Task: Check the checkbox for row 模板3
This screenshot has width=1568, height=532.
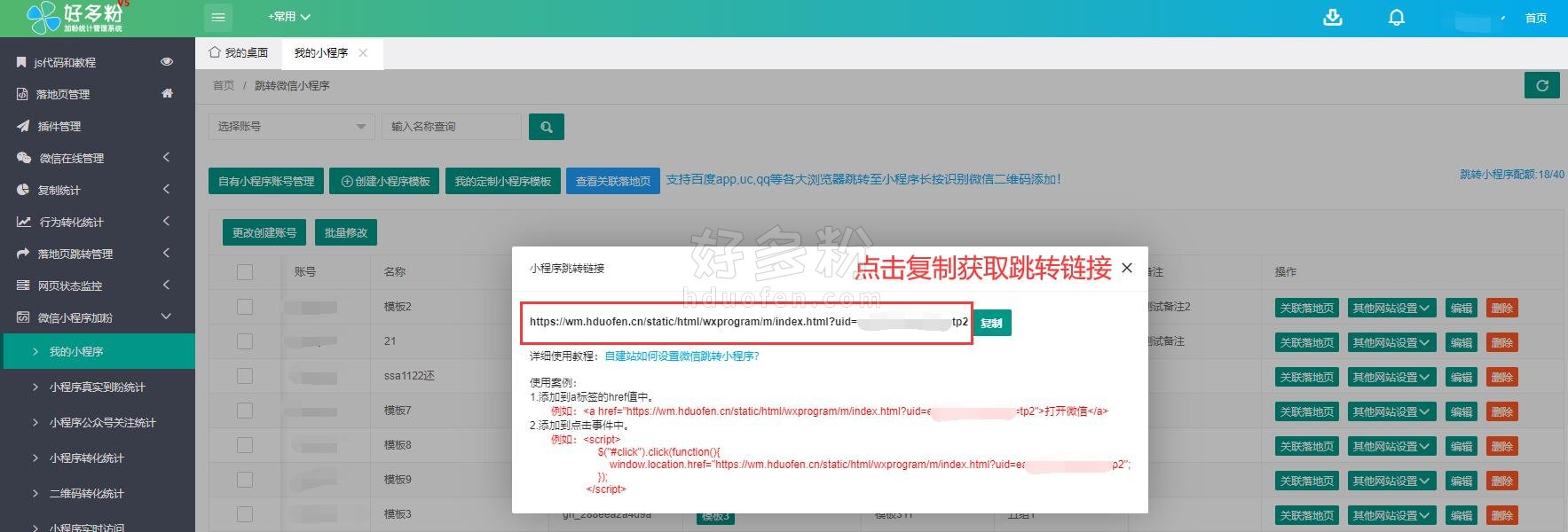Action: tap(245, 514)
